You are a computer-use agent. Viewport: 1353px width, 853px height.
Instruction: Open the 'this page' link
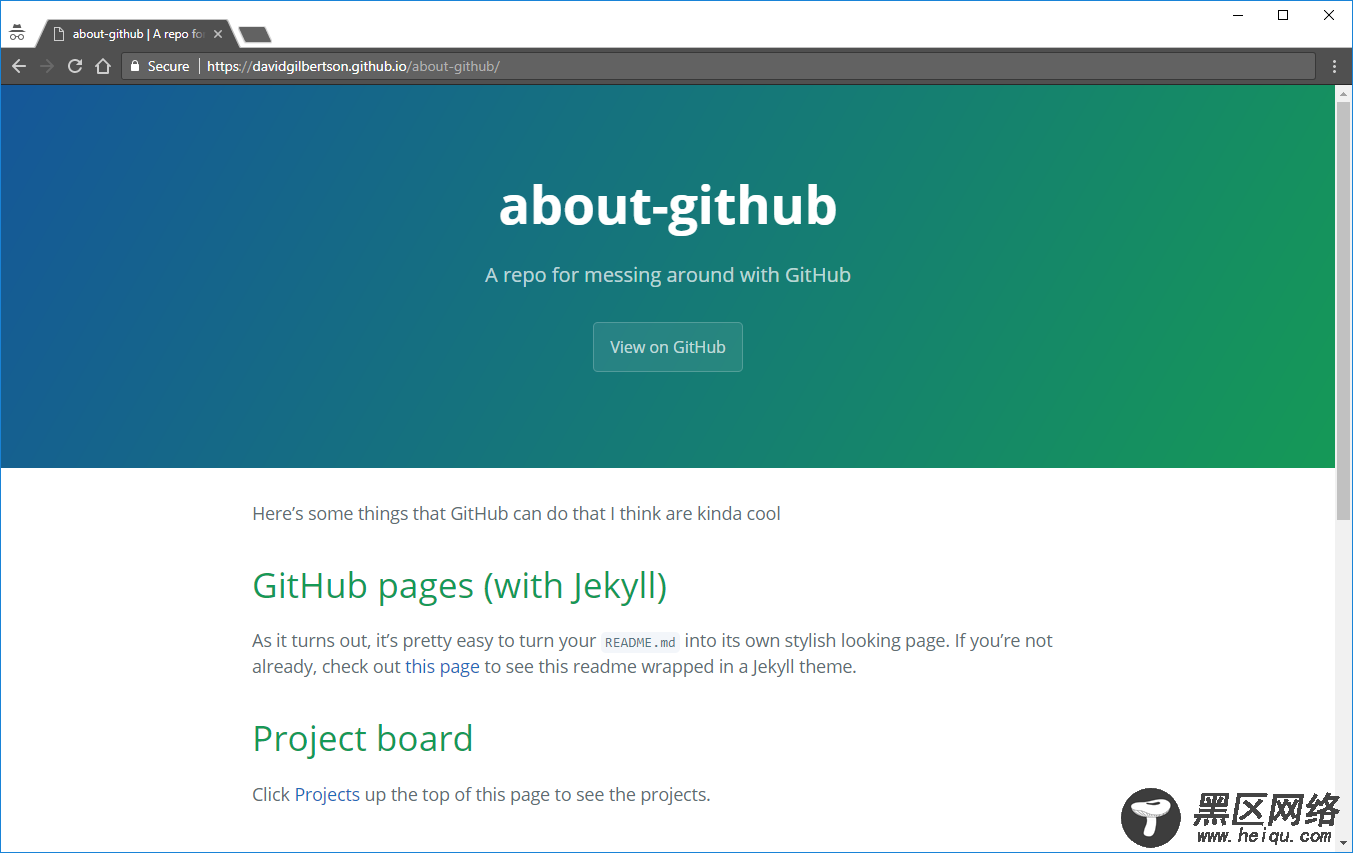[442, 666]
